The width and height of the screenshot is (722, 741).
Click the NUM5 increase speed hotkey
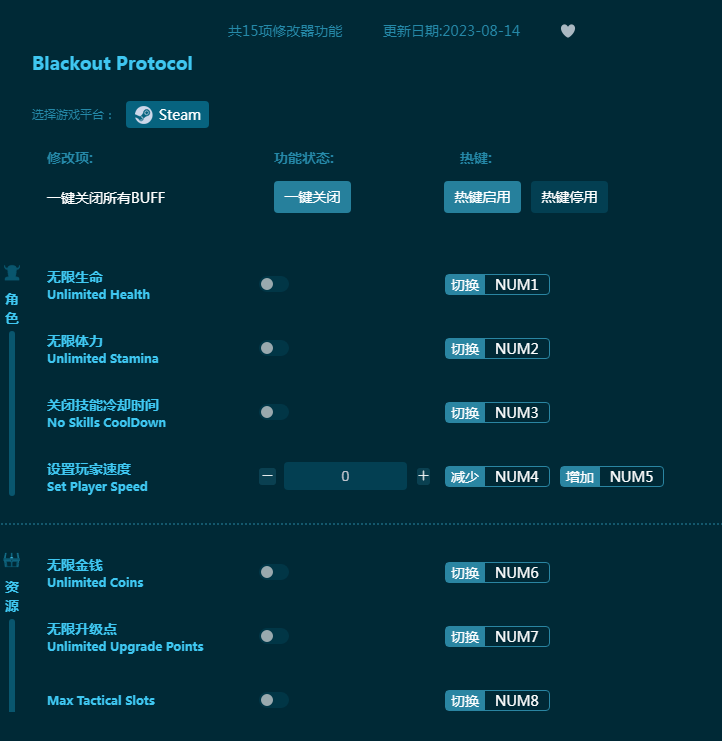click(x=631, y=477)
